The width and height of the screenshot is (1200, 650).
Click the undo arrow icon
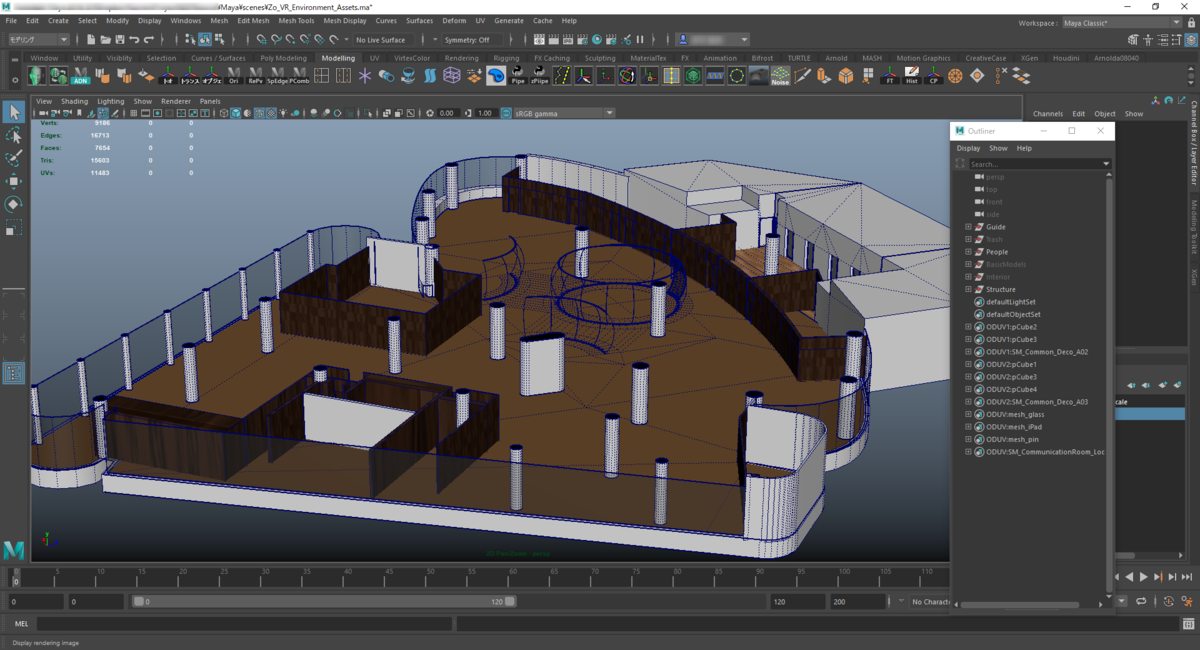tap(134, 40)
